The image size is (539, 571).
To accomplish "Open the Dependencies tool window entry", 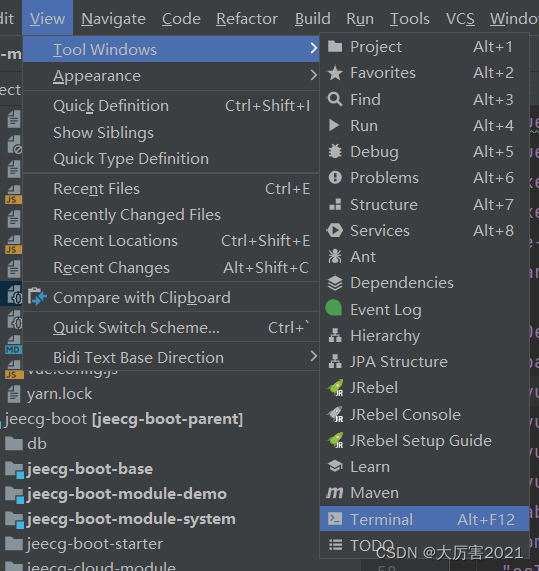I will [425, 283].
